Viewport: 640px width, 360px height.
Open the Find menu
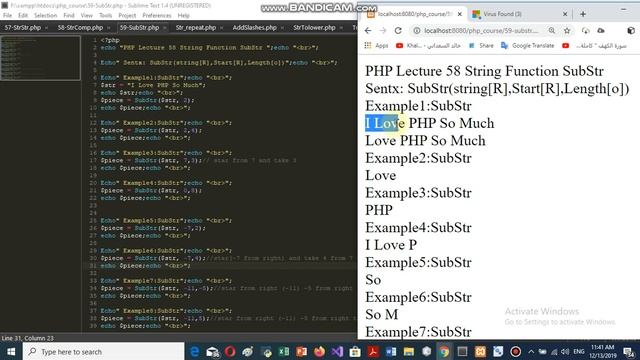pyautogui.click(x=69, y=16)
